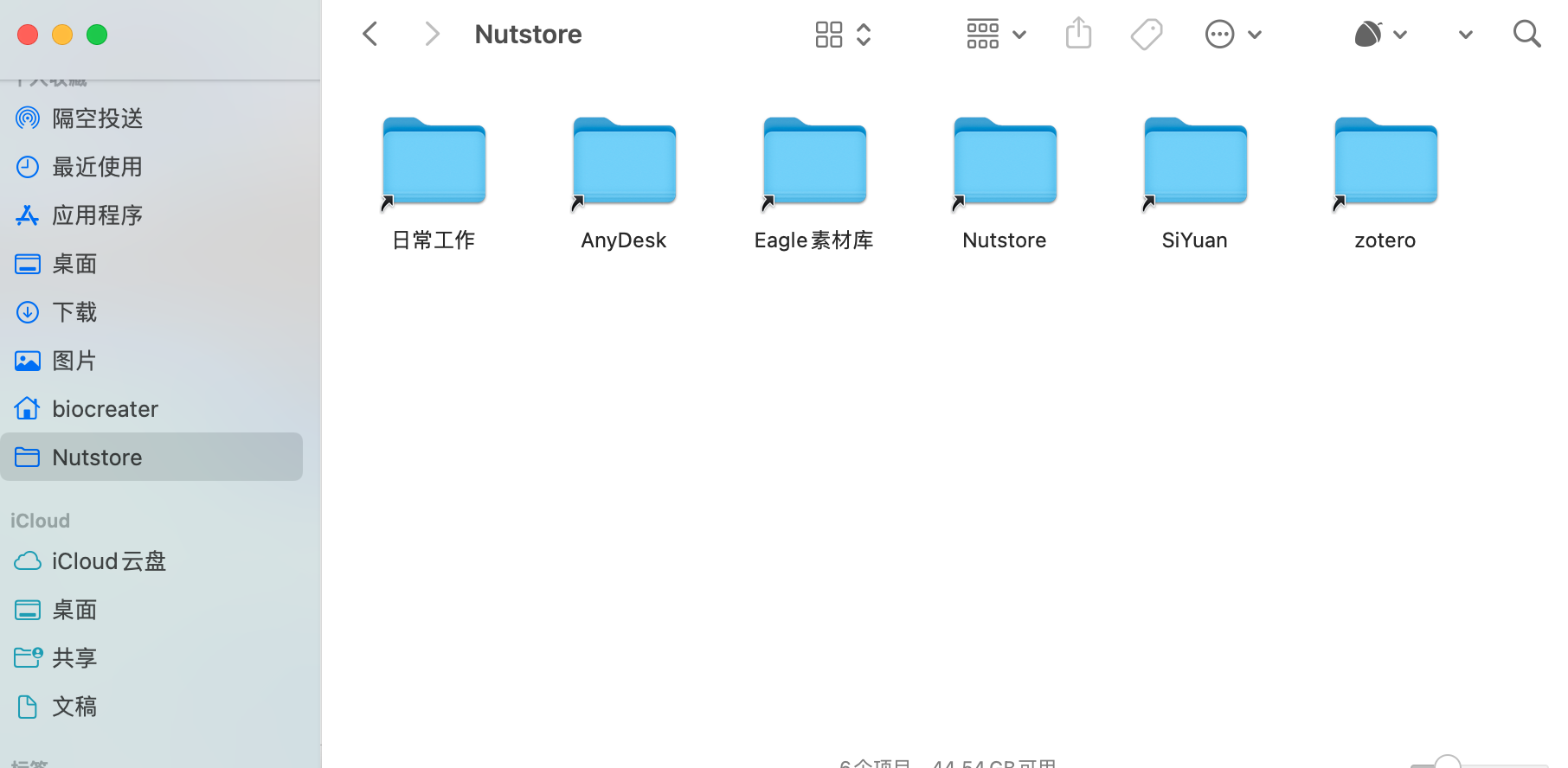Expand the overflow toolbar chevron
Image resolution: width=1568 pixels, height=768 pixels.
(x=1465, y=35)
